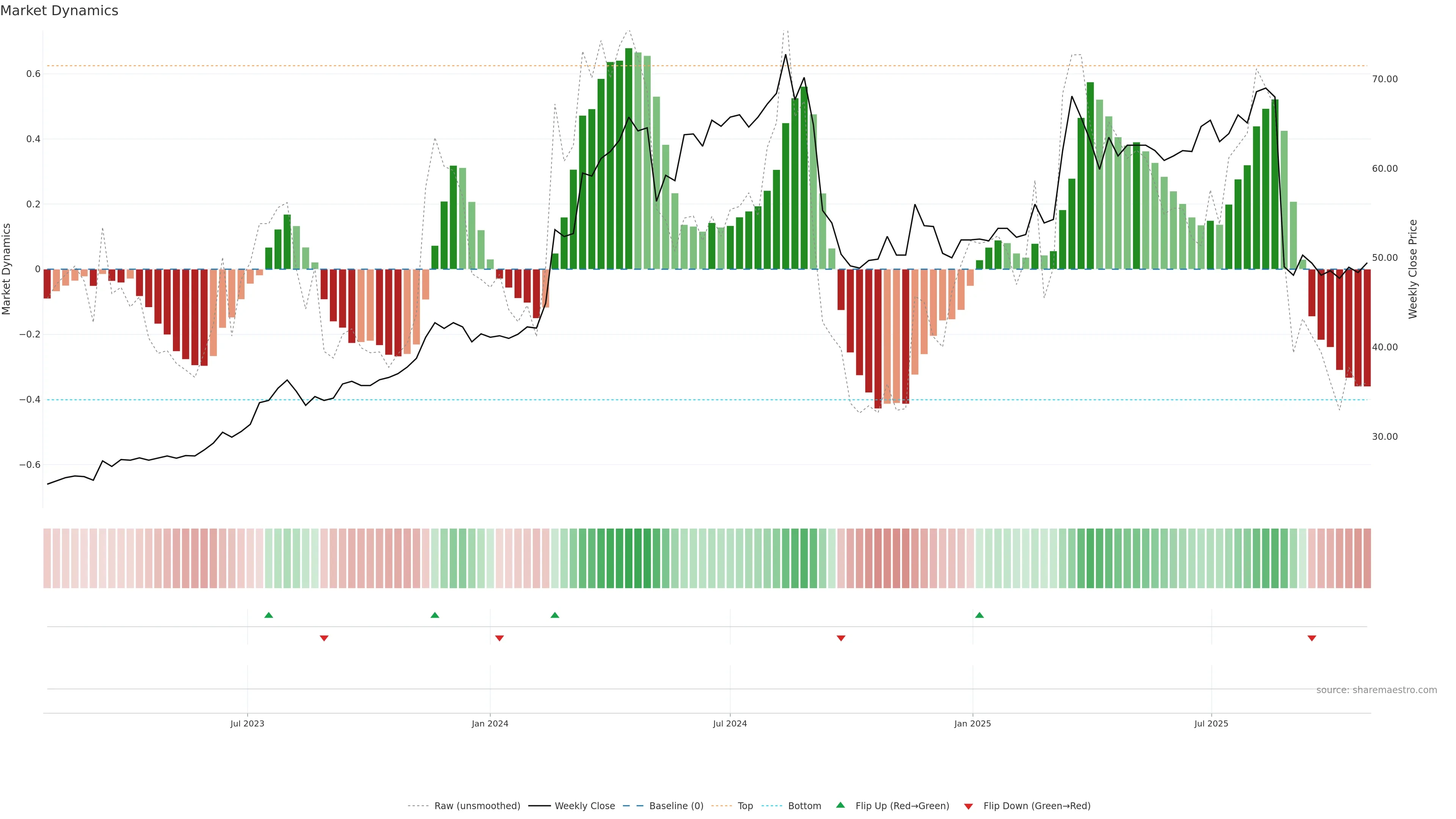This screenshot has height=819, width=1456.
Task: Click the Top legend label
Action: coord(745,806)
